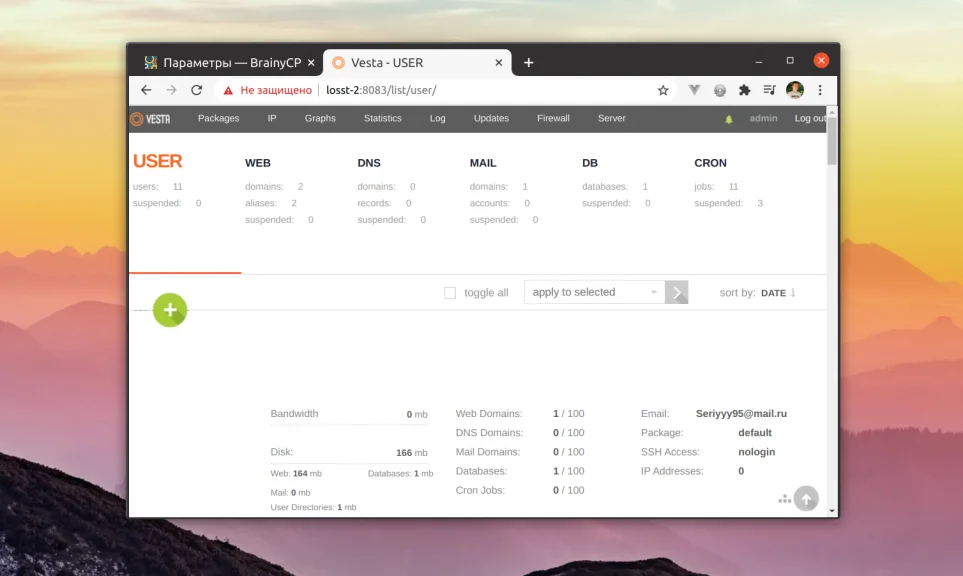Enable the toggle all checkbox
Viewport: 963px width, 576px height.
point(449,292)
